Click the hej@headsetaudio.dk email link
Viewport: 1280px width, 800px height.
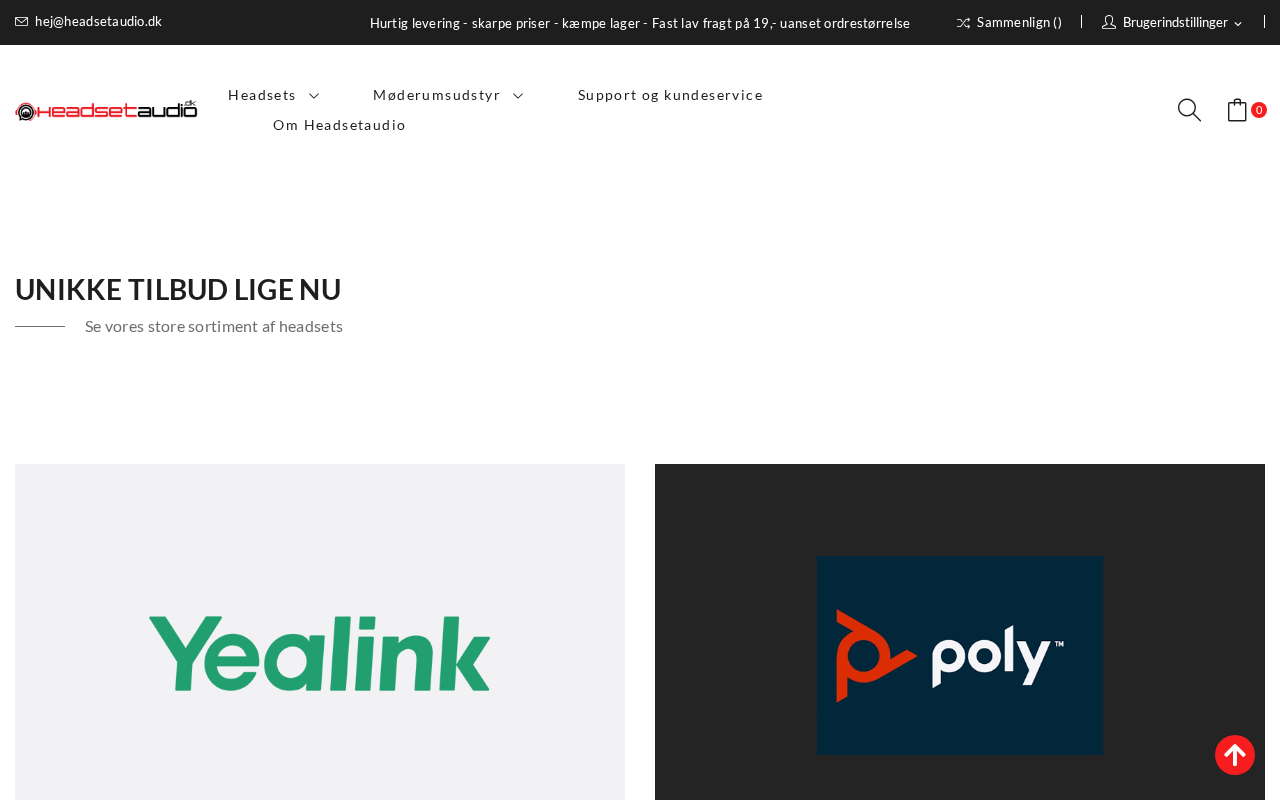click(98, 22)
